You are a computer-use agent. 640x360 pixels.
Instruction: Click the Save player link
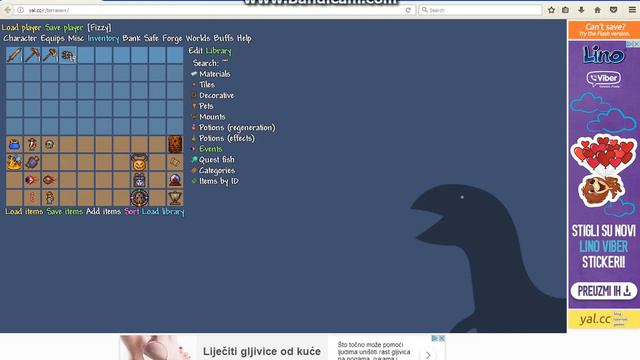coord(64,28)
